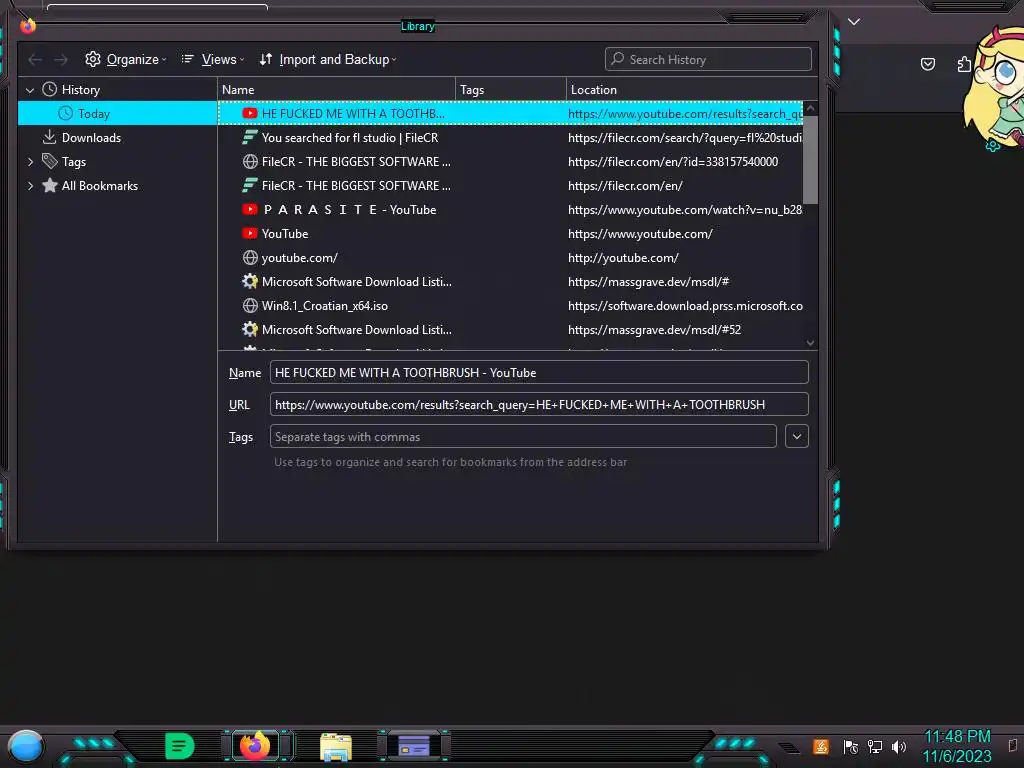Image resolution: width=1024 pixels, height=768 pixels.
Task: Open the Import and Backup menu
Action: coord(327,59)
